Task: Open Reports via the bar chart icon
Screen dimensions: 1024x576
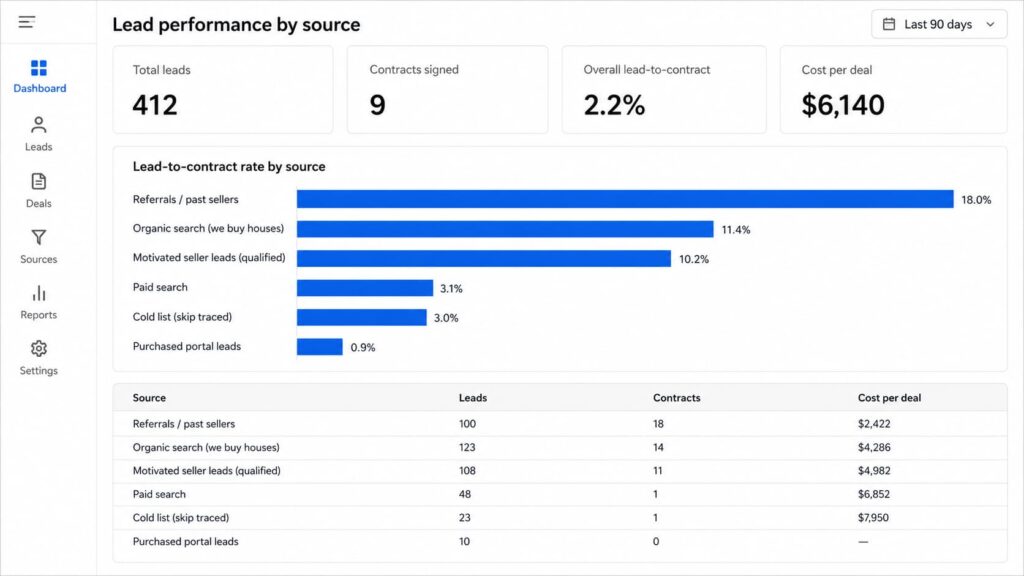Action: [x=39, y=293]
